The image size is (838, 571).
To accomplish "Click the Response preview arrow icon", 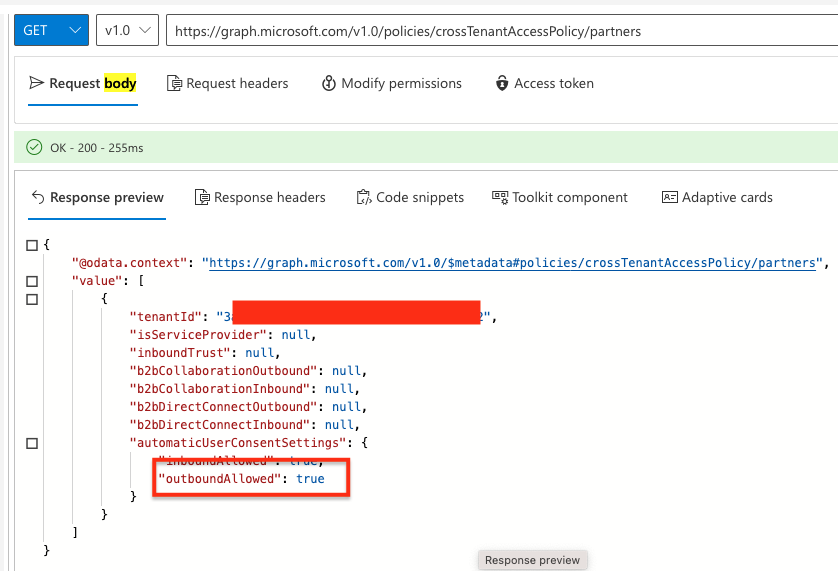I will click(38, 197).
